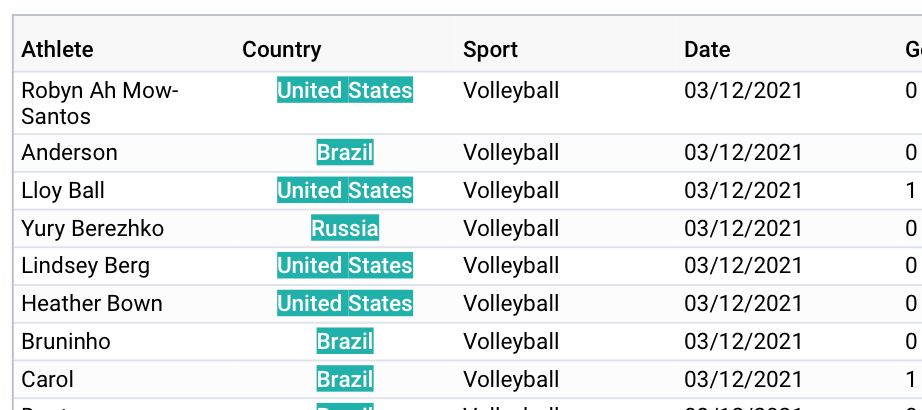Select the Yury Berezhko cell
922x410 pixels.
(x=123, y=228)
